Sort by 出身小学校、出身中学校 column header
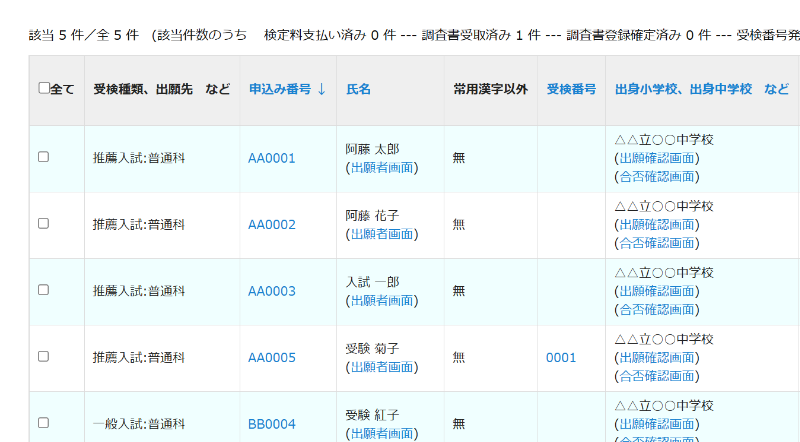This screenshot has height=442, width=800. point(683,89)
